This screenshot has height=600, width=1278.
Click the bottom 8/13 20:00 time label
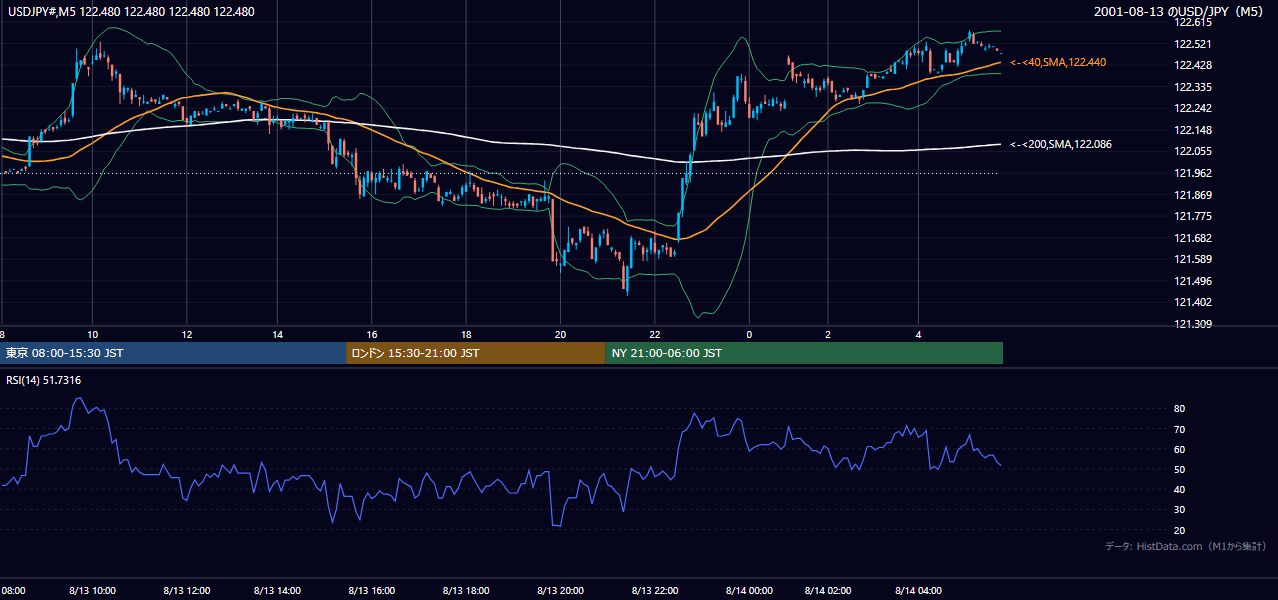[x=560, y=590]
